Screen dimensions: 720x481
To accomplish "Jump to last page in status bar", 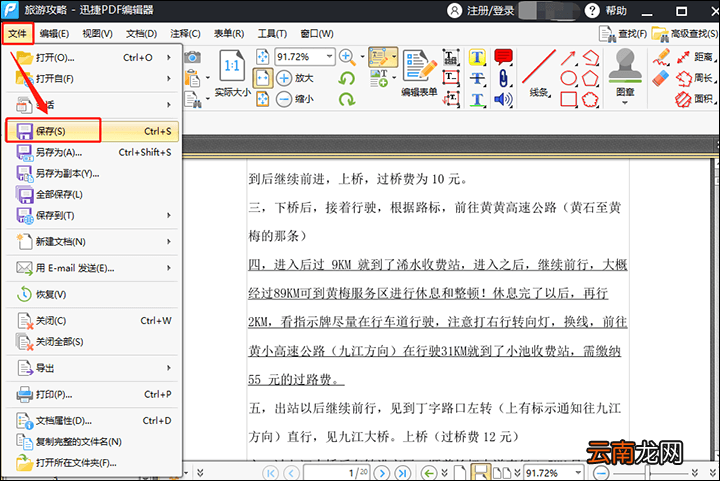I will 403,472.
